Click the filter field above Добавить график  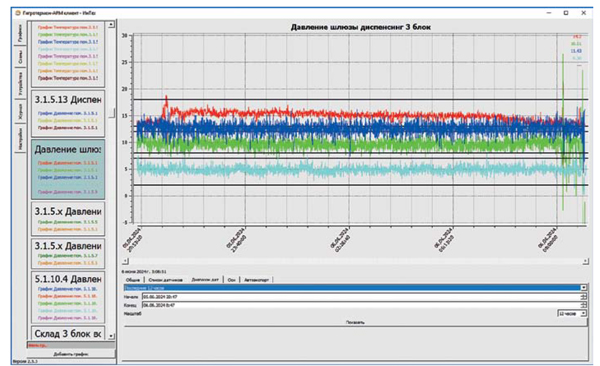click(71, 345)
